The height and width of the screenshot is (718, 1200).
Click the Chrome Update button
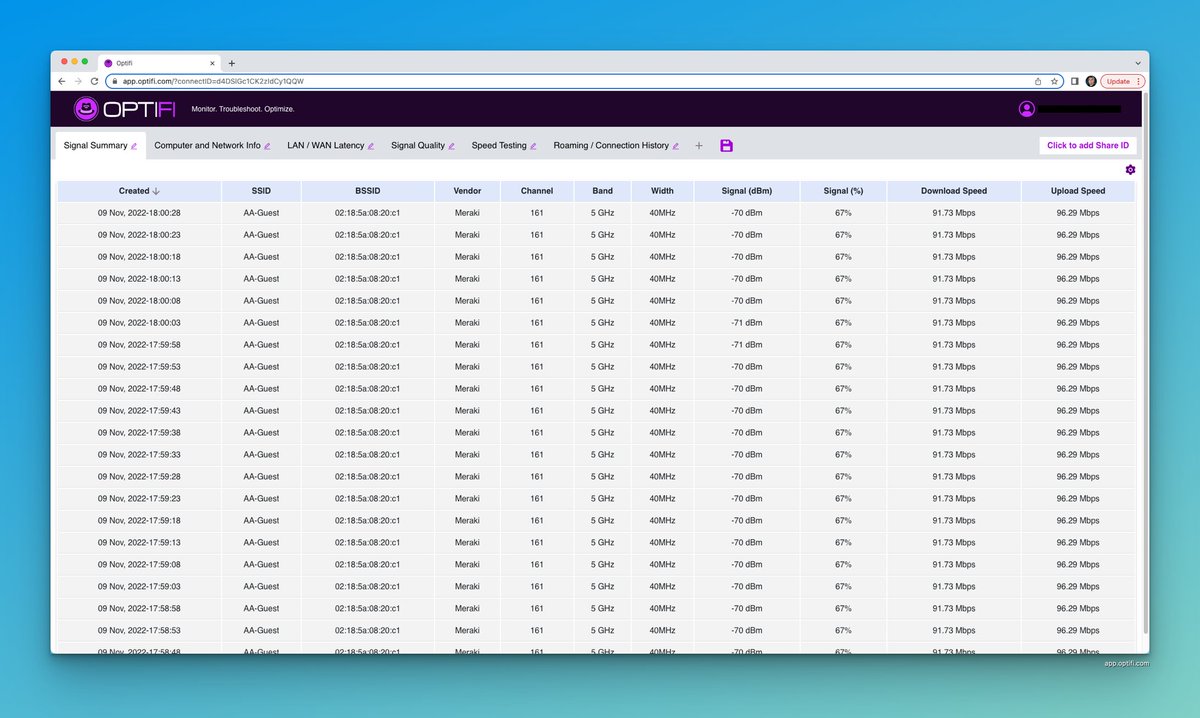[x=1123, y=81]
